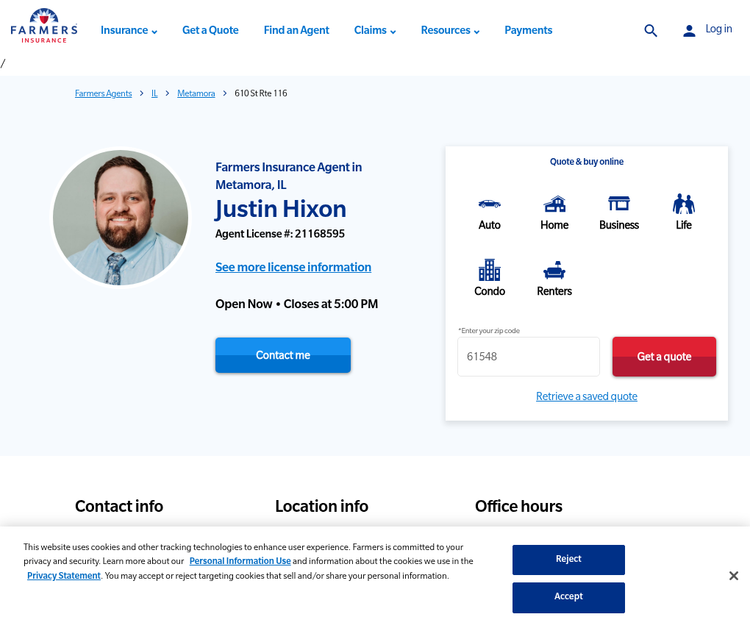Screen dimensions: 750x628
Task: Open the search magnifier icon
Action: point(650,31)
